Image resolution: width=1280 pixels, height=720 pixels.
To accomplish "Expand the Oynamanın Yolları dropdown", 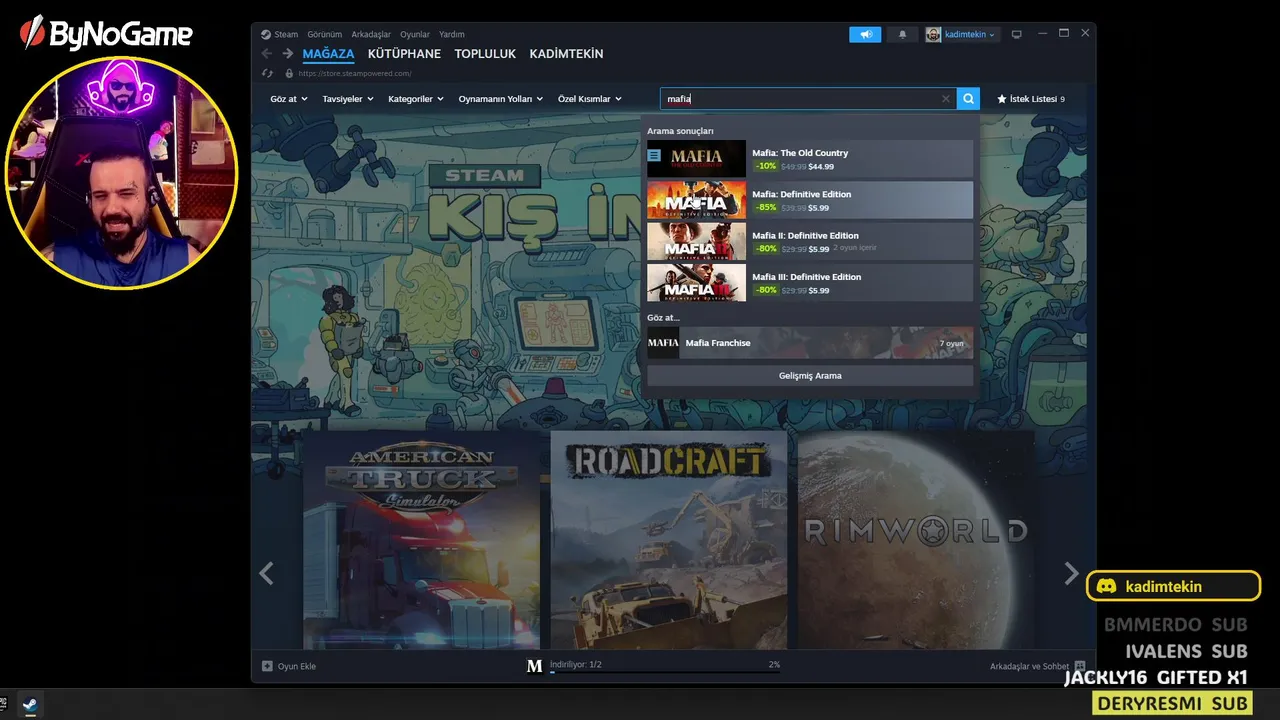I will [500, 99].
